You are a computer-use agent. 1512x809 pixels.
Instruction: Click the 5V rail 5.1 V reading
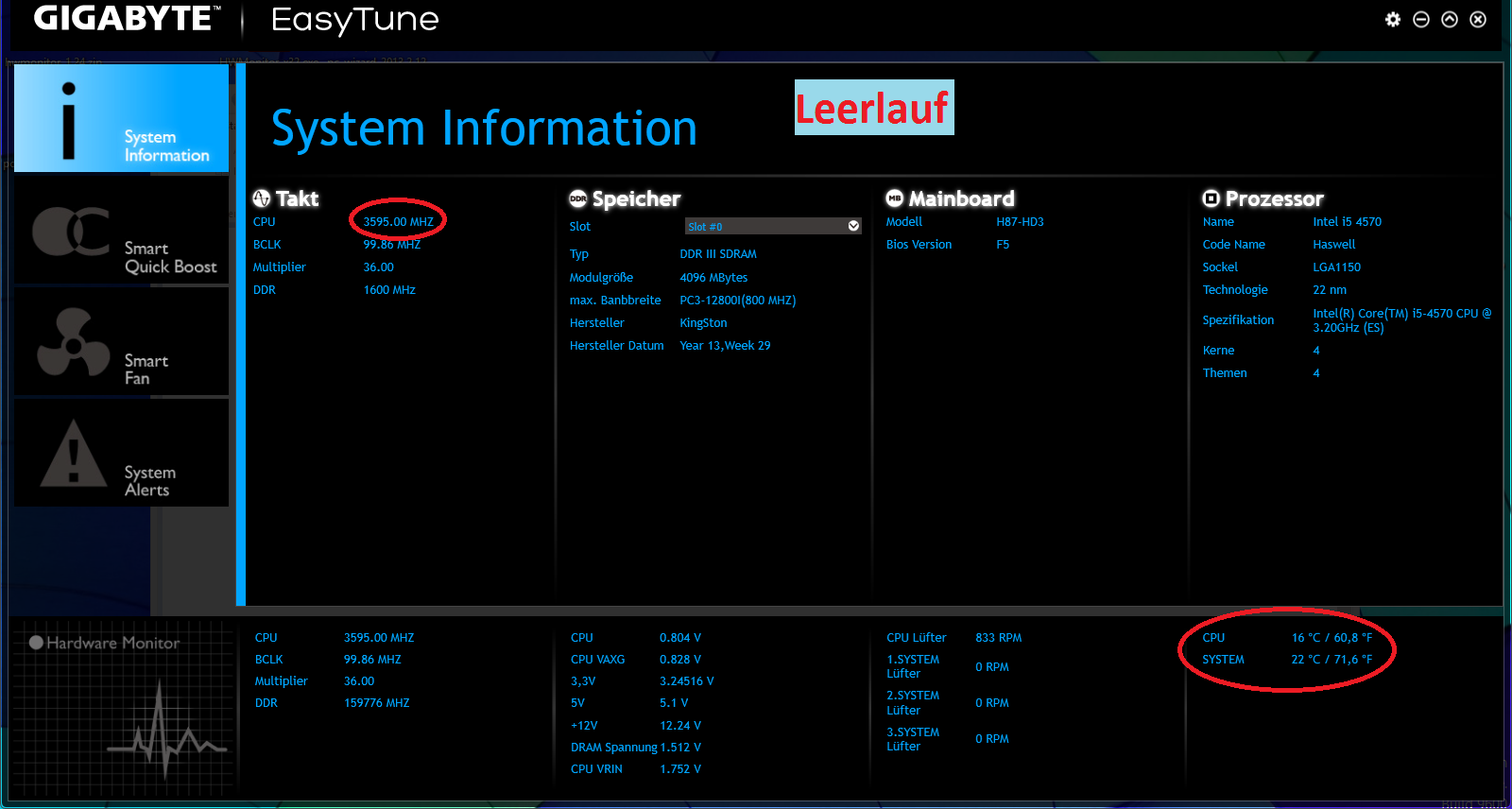point(674,703)
